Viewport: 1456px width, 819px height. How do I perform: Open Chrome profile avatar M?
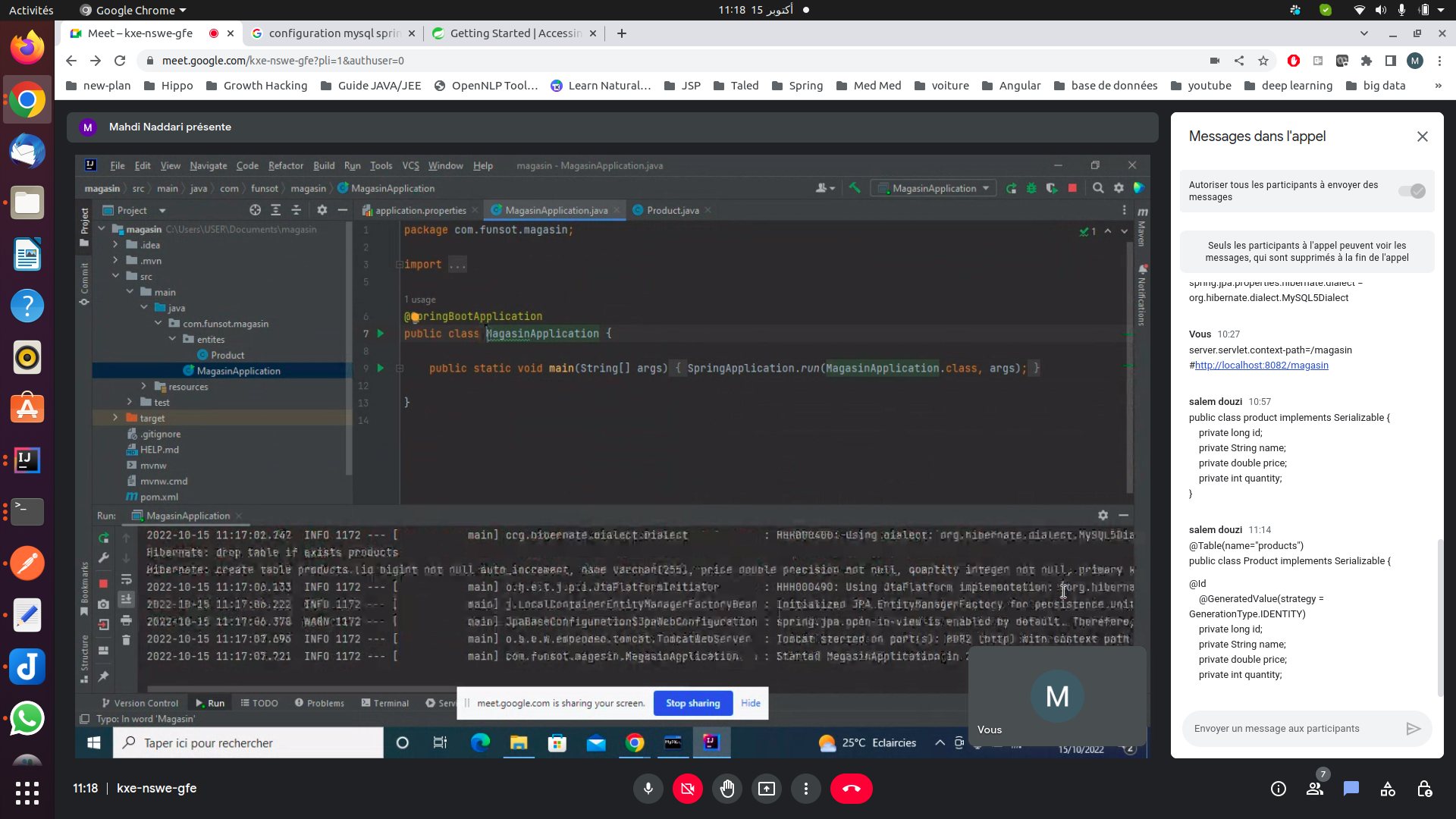[x=1415, y=61]
